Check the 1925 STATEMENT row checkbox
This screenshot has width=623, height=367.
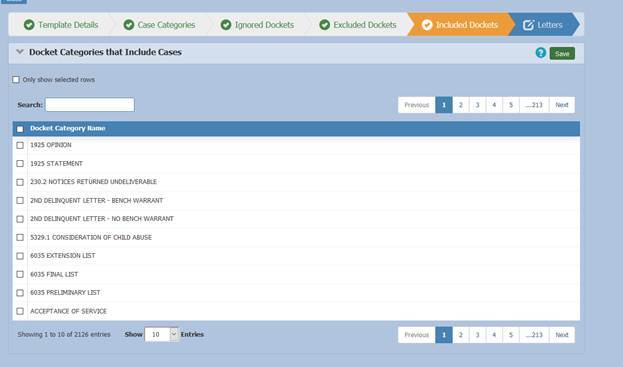click(x=20, y=164)
